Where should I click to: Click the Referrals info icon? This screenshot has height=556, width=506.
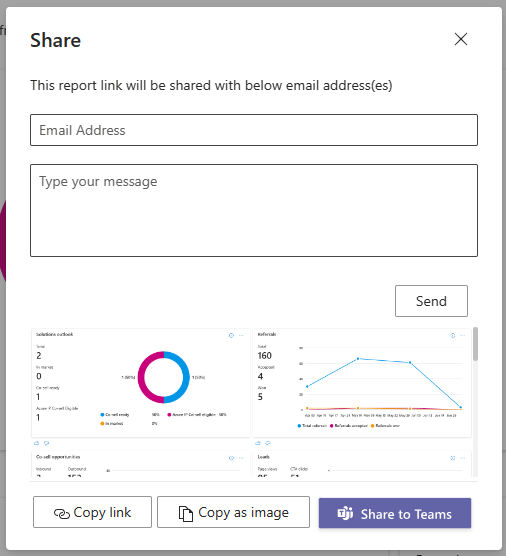coord(453,335)
